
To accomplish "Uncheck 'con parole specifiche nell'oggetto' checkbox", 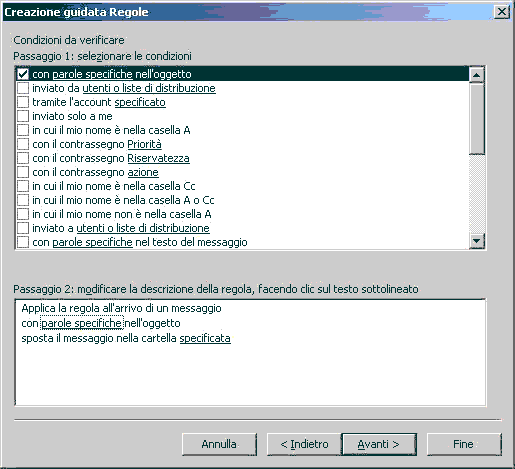I will click(x=23, y=74).
